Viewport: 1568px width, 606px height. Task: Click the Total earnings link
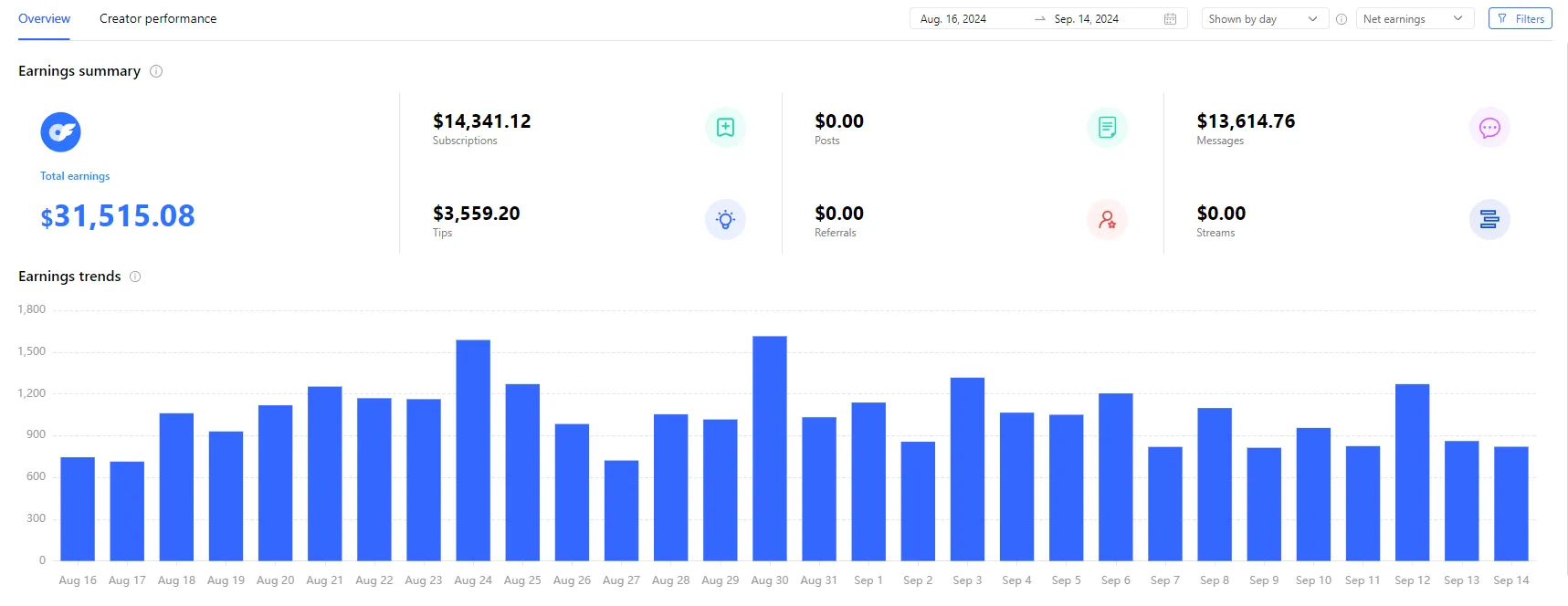coord(75,176)
